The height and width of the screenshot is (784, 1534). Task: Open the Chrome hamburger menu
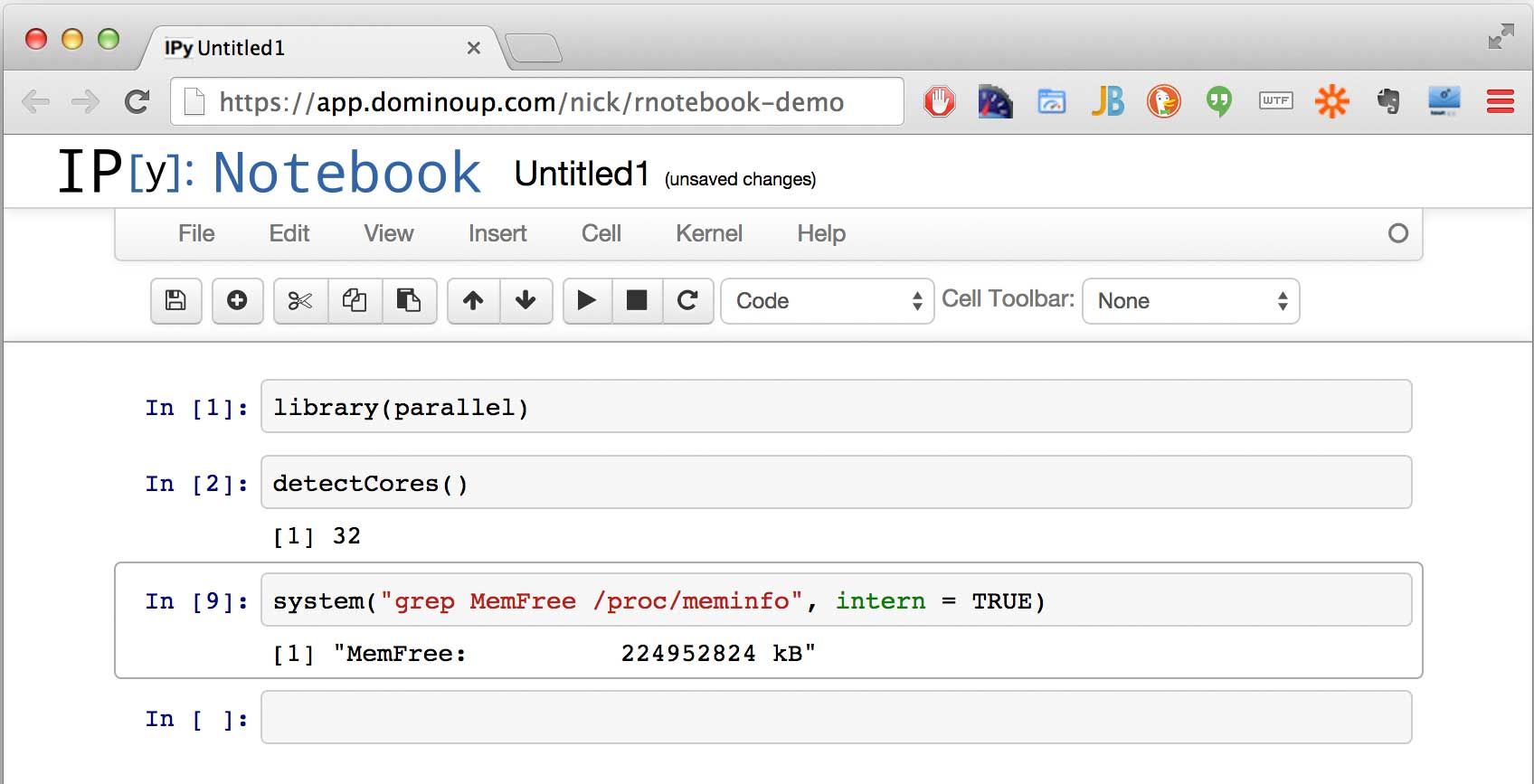[x=1501, y=101]
